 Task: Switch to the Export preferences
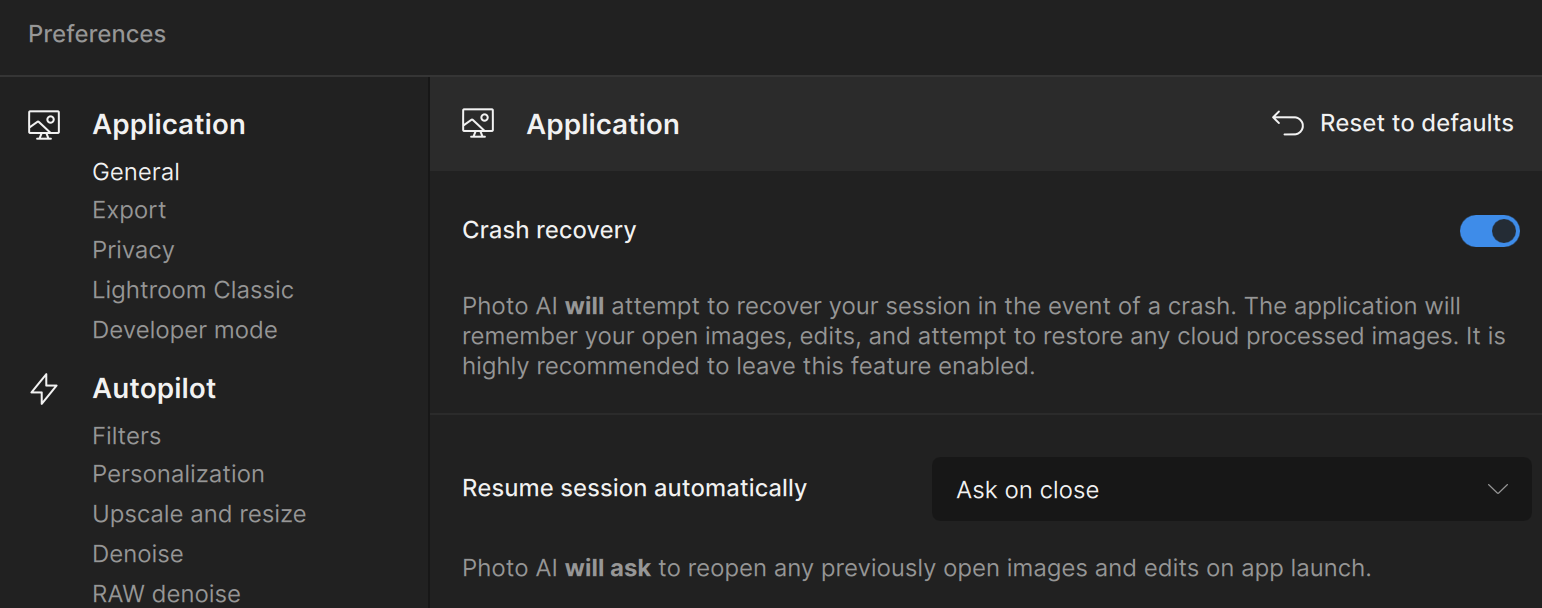pyautogui.click(x=129, y=210)
